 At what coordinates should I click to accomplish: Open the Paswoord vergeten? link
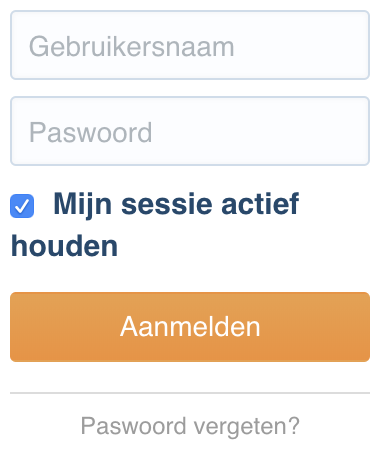coord(190,426)
